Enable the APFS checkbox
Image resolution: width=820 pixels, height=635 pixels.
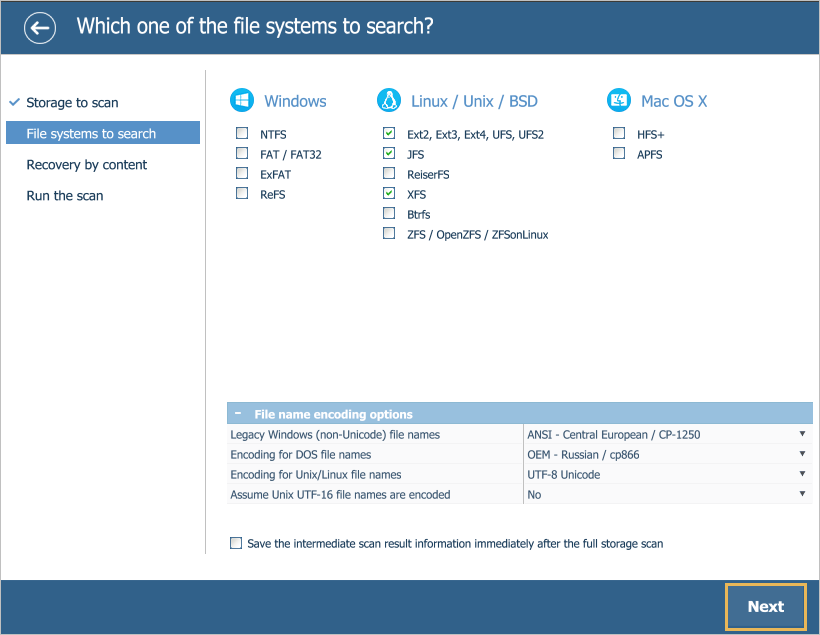point(619,153)
